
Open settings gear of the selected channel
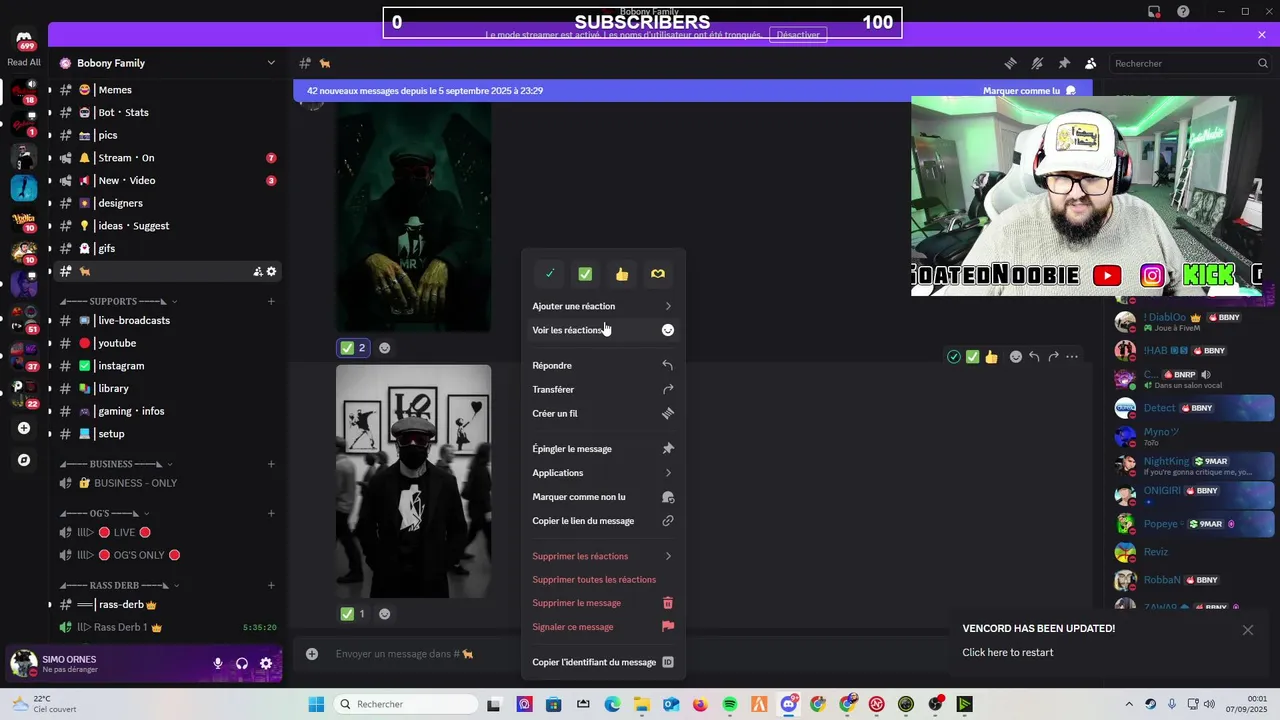271,271
